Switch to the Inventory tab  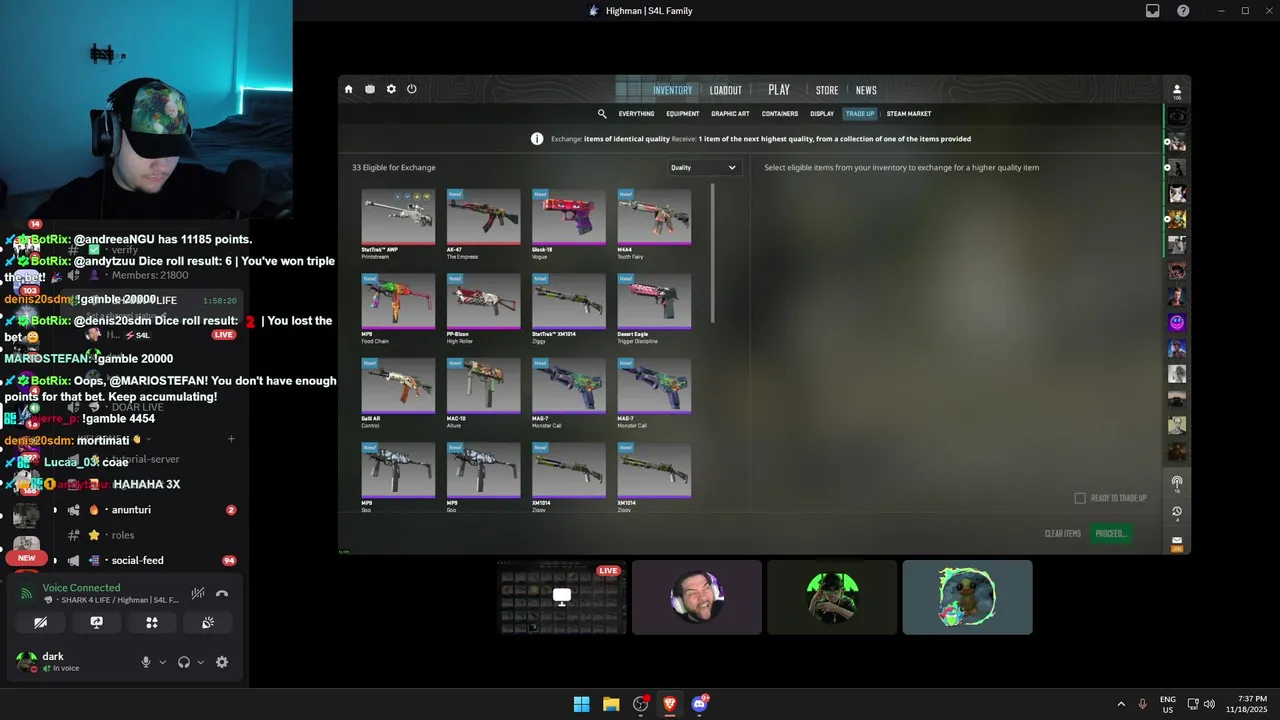[672, 90]
